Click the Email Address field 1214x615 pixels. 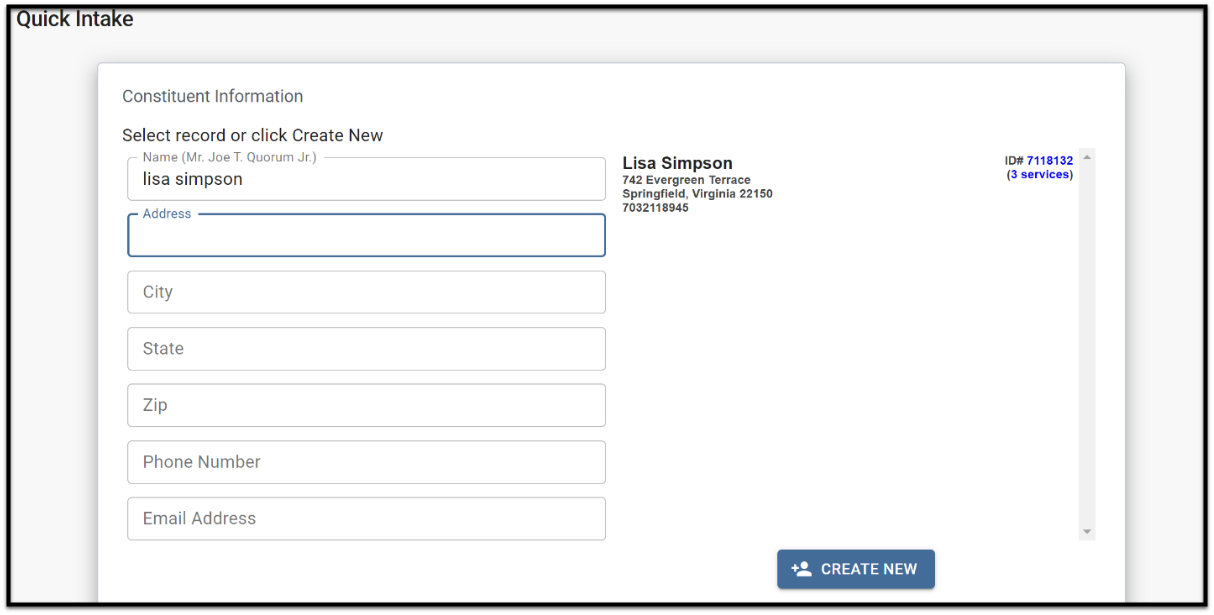[366, 519]
